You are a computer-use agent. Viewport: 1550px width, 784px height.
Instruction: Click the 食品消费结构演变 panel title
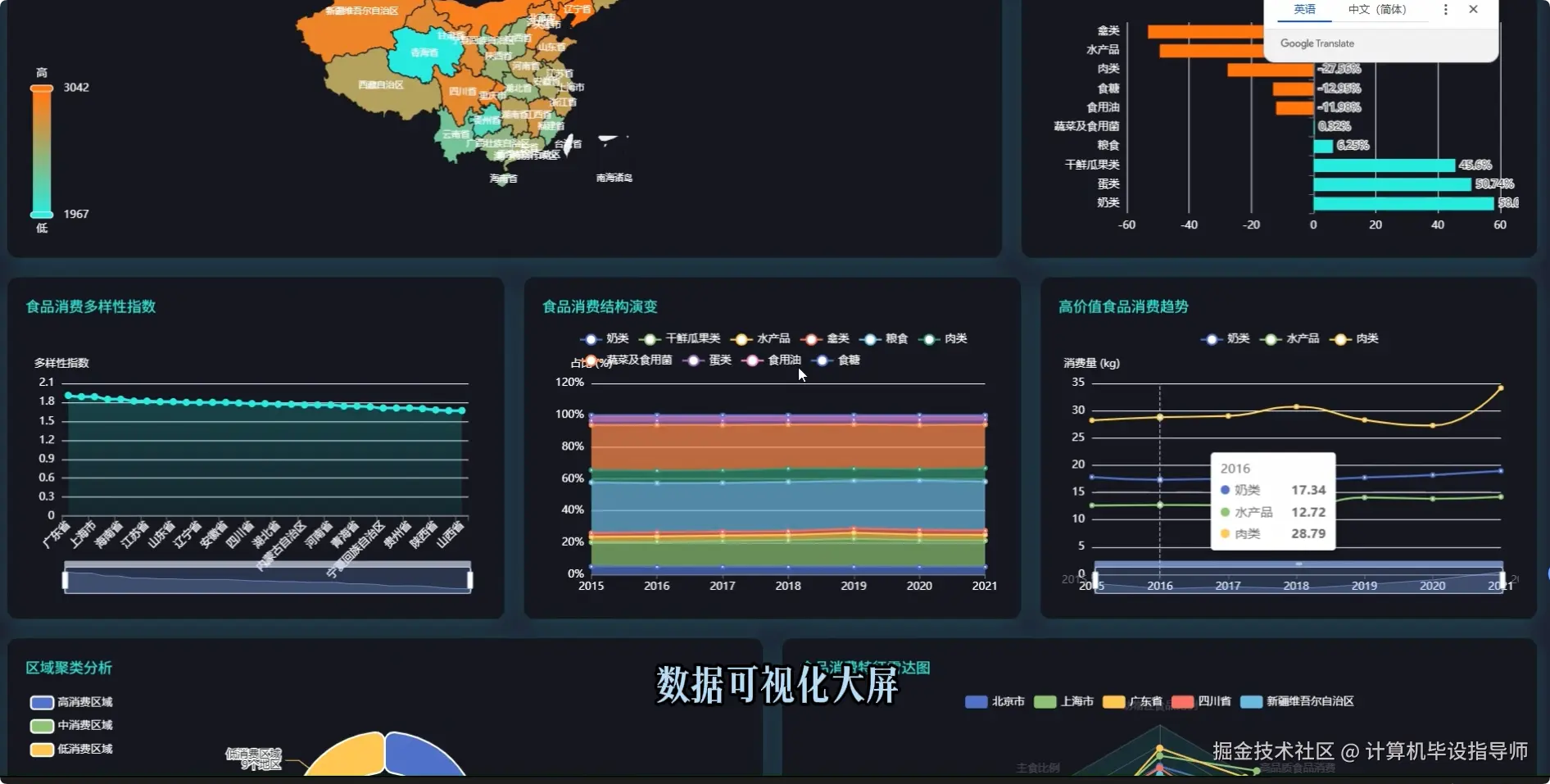click(x=600, y=306)
